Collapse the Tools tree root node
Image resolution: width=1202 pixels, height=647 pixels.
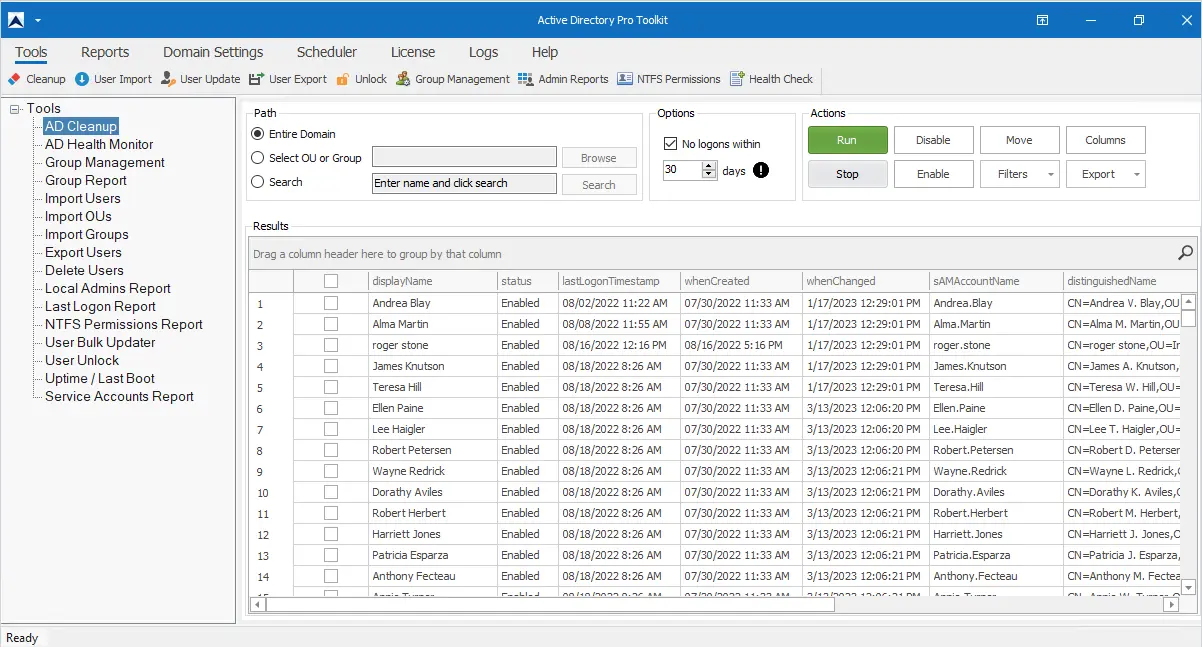coord(15,109)
